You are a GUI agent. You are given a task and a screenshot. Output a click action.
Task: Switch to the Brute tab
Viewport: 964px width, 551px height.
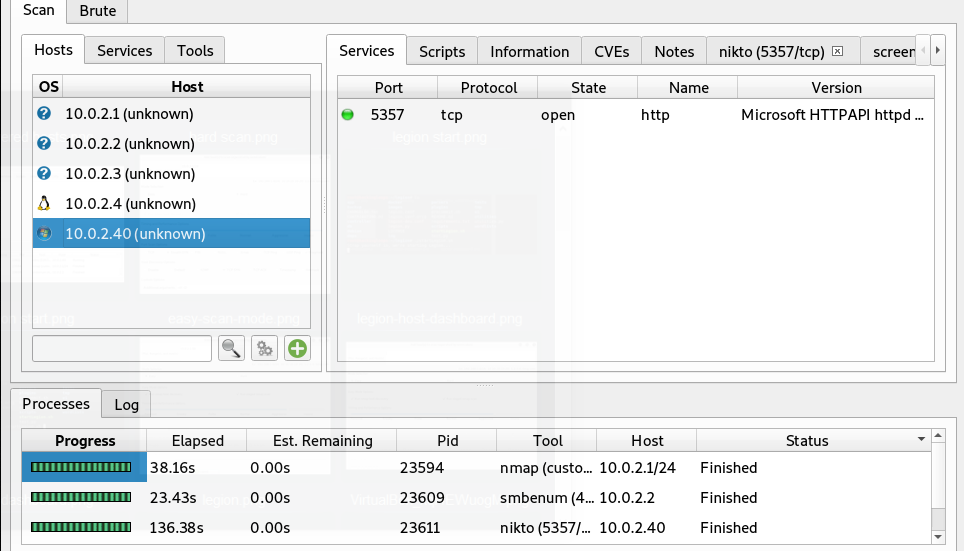pyautogui.click(x=98, y=11)
